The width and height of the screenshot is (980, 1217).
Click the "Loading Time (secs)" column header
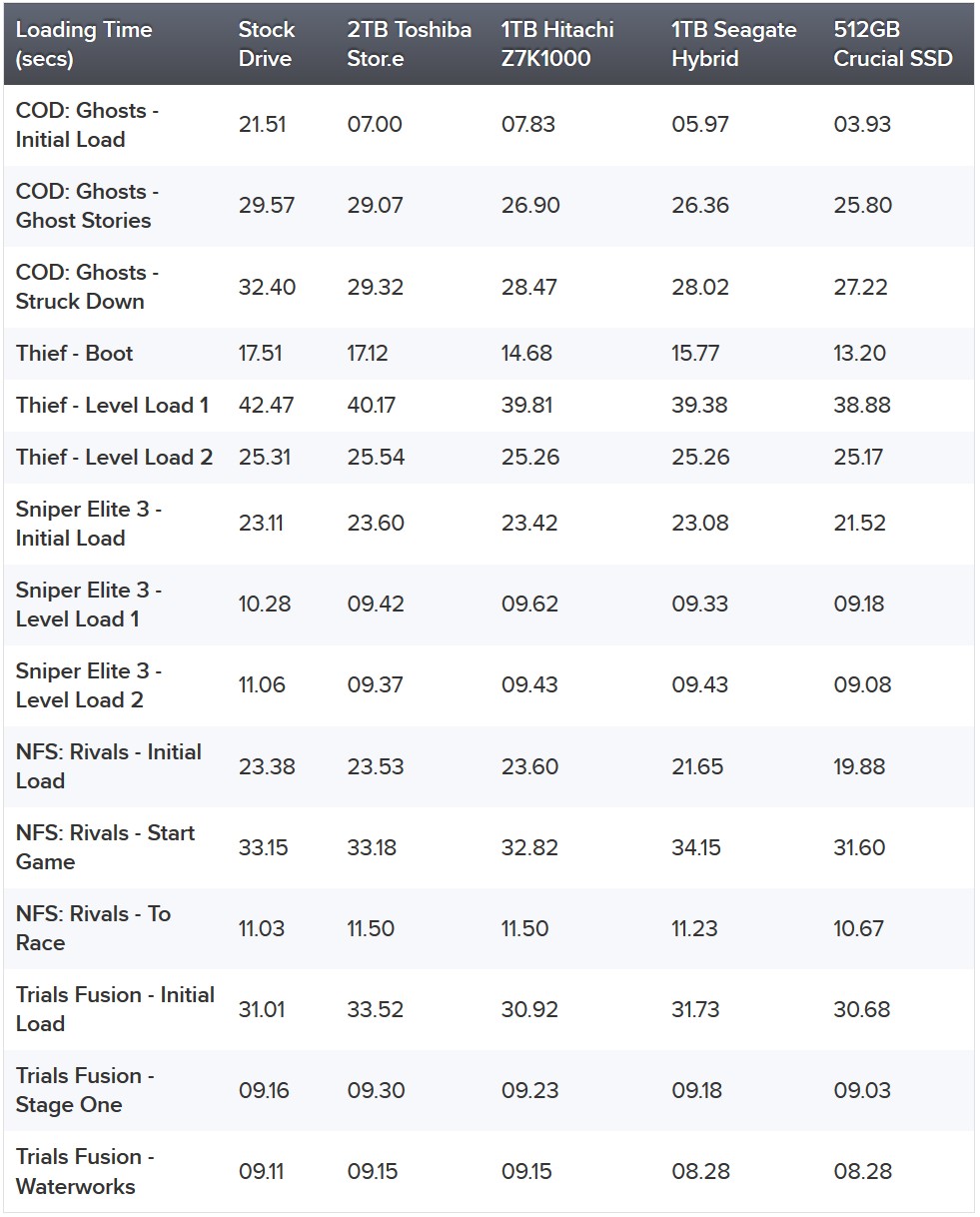click(84, 44)
